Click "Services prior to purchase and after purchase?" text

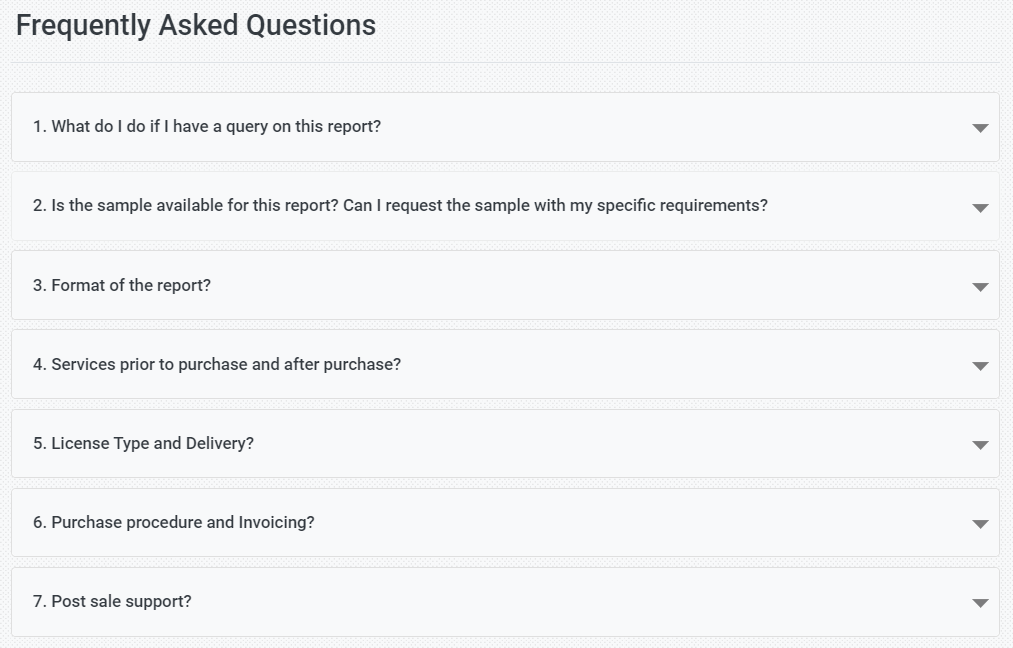[x=217, y=364]
